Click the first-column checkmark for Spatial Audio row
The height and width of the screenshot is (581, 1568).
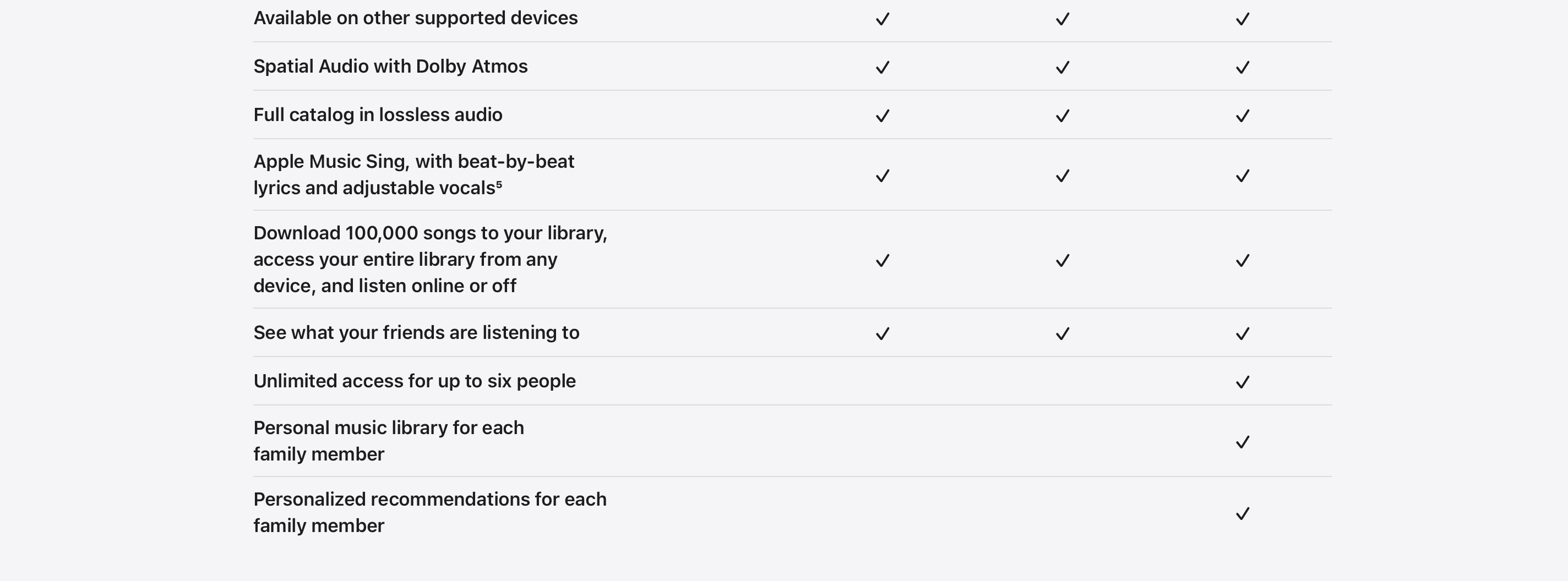click(x=883, y=68)
